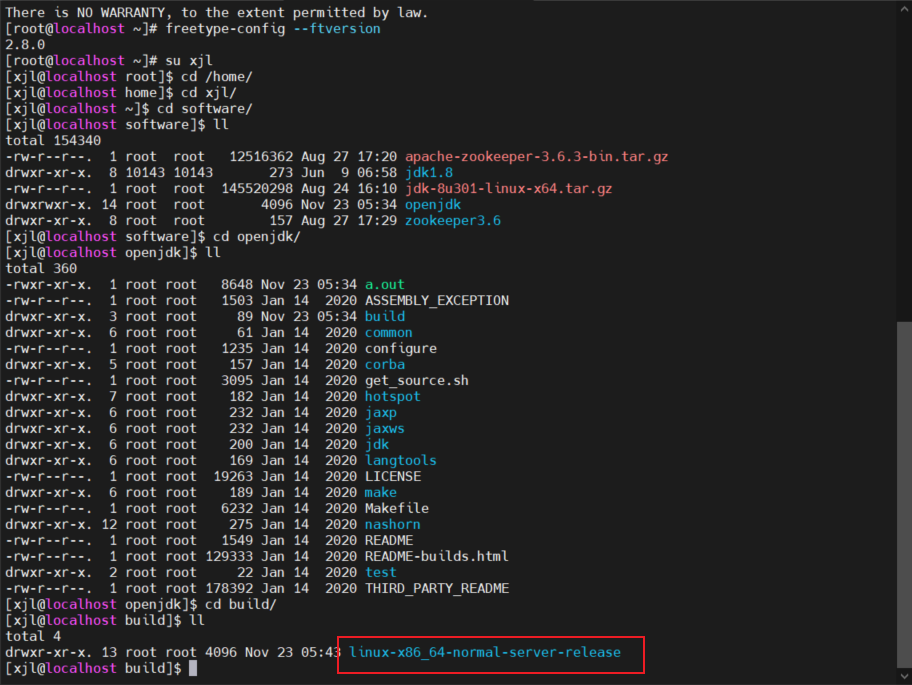Click the nashorn directory name

(x=393, y=525)
